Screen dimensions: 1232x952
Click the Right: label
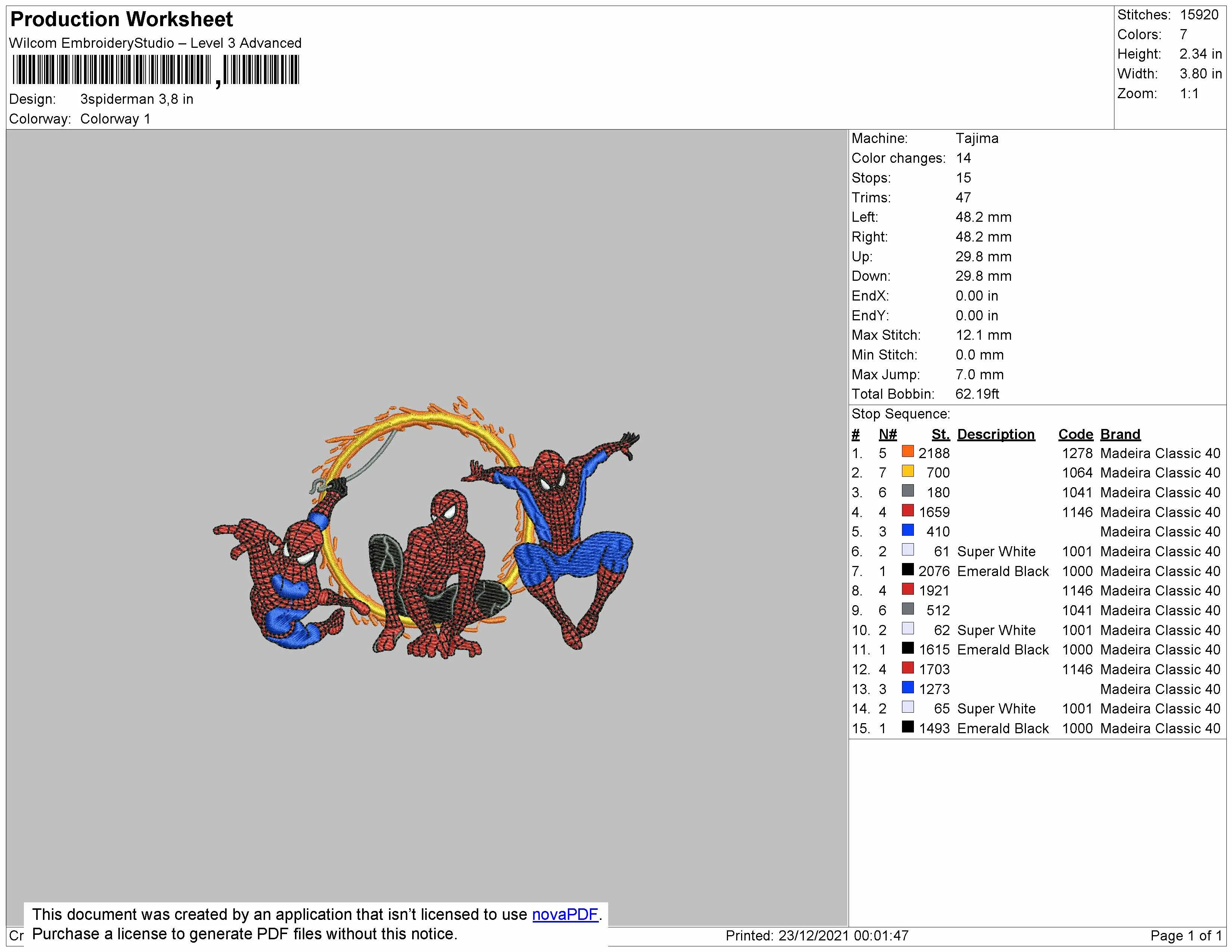(869, 237)
